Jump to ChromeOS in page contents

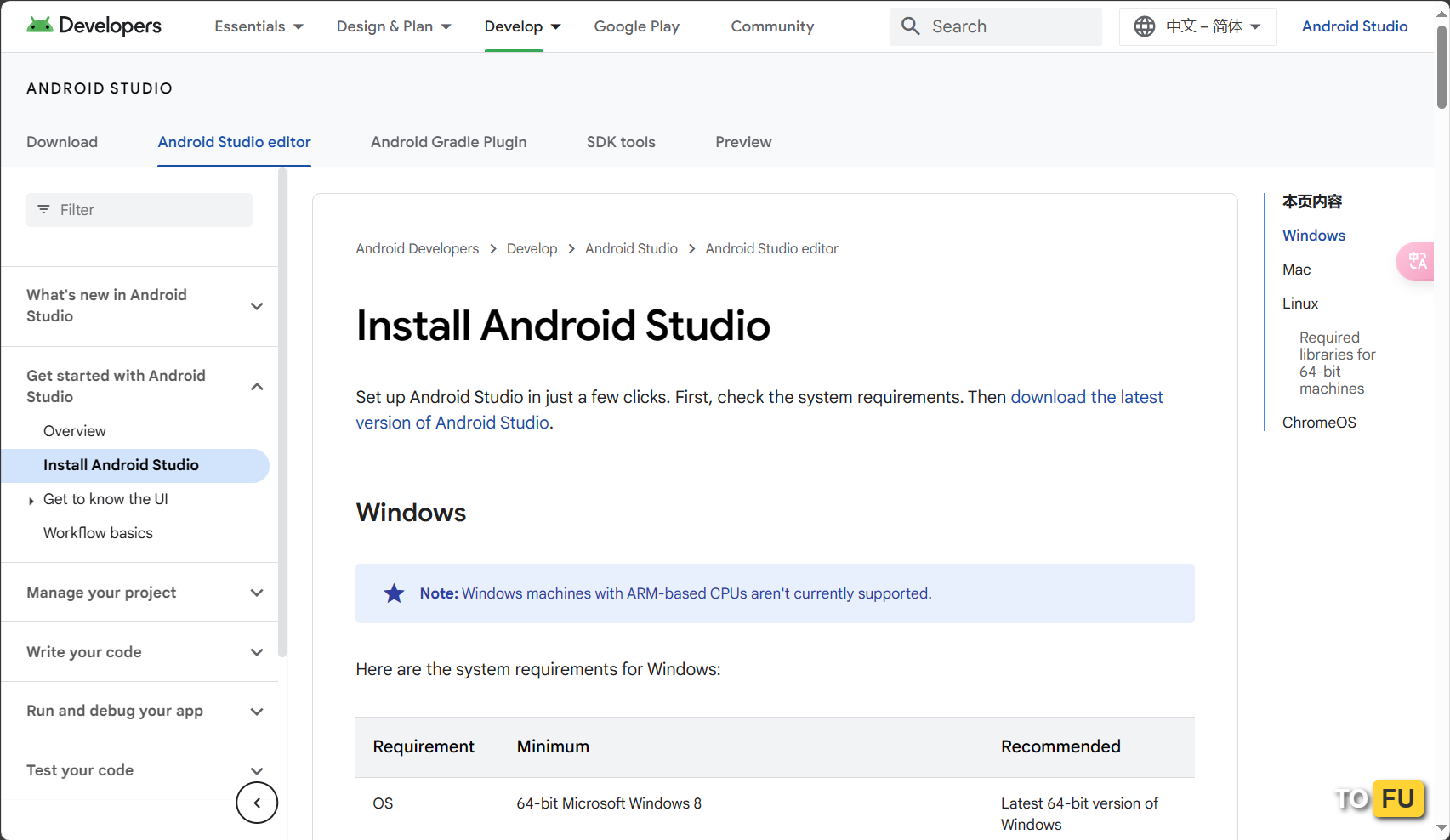1319,423
